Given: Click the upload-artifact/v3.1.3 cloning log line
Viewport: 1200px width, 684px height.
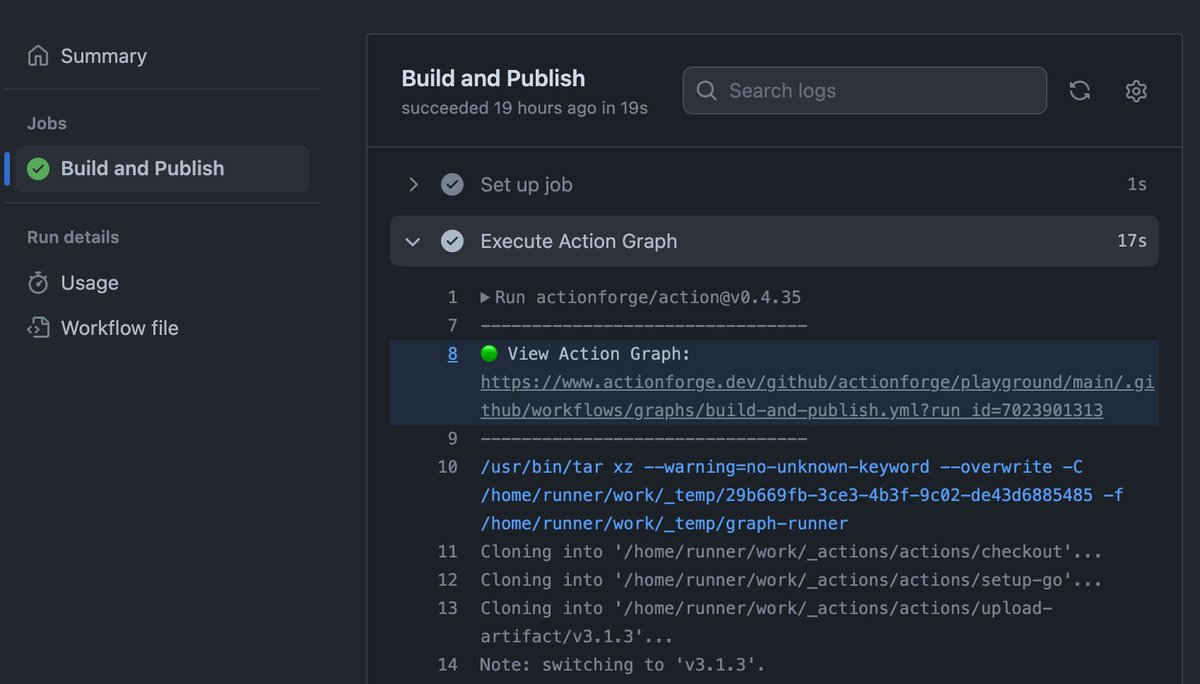Looking at the screenshot, I should coord(766,622).
